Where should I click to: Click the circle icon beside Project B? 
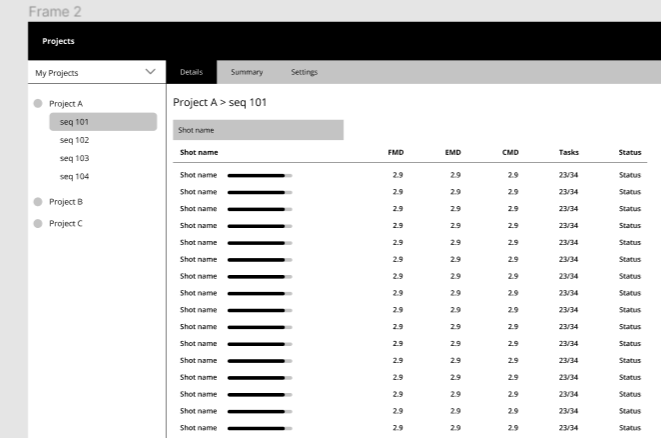38,201
